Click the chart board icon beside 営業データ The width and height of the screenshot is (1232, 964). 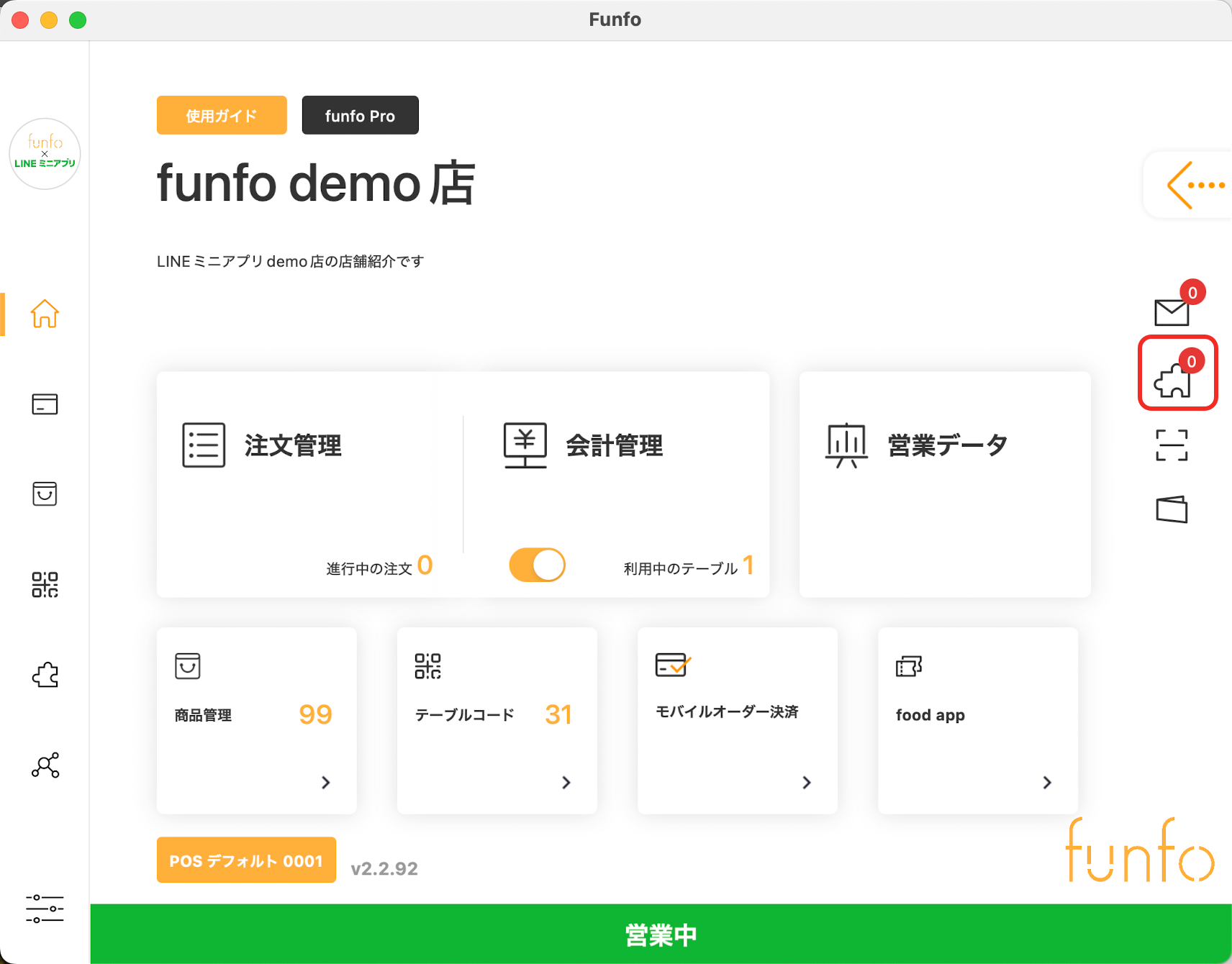(846, 445)
